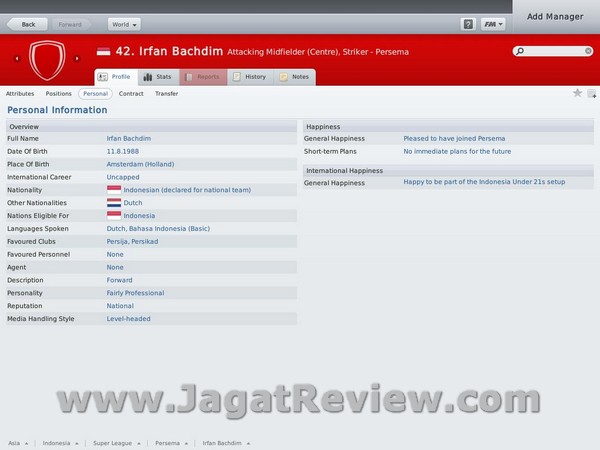
Task: Clear the search field with the X icon
Action: coord(588,51)
